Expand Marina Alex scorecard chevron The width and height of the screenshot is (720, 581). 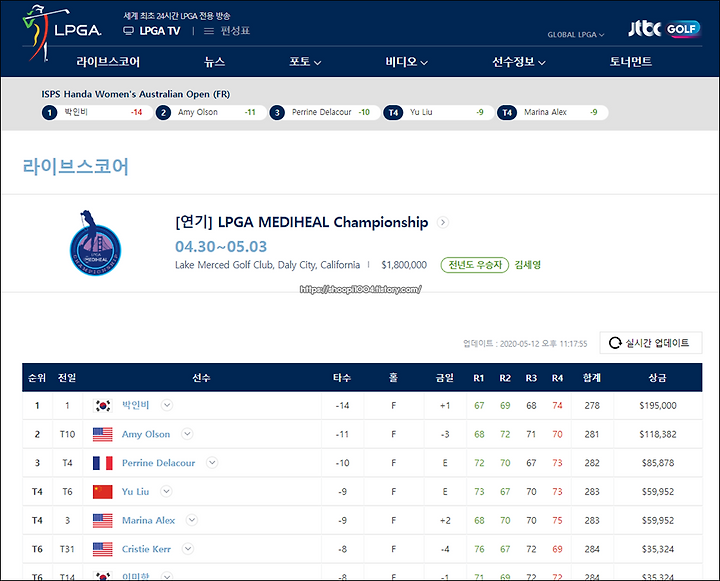click(192, 520)
